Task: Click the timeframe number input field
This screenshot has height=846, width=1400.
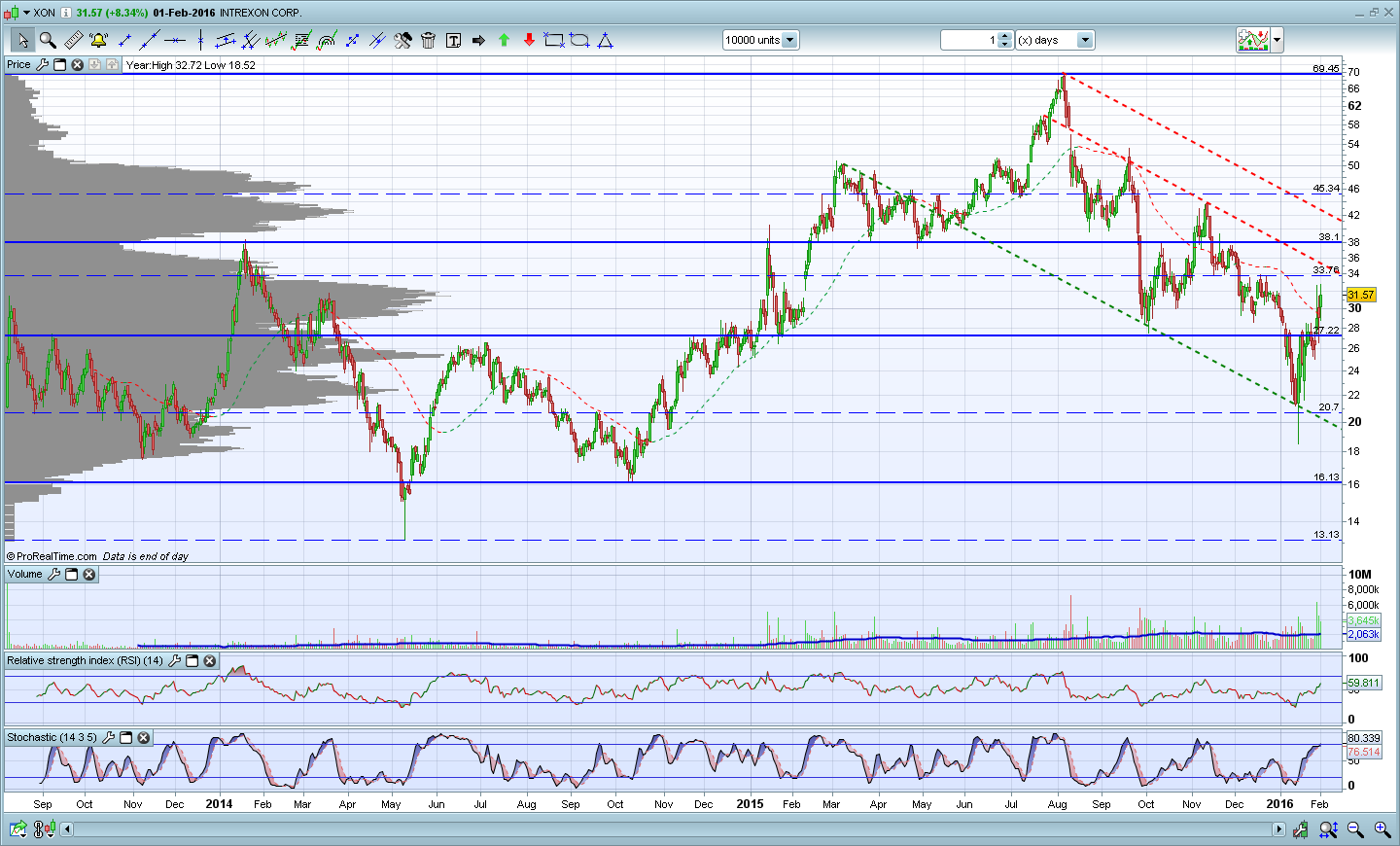Action: coord(968,40)
